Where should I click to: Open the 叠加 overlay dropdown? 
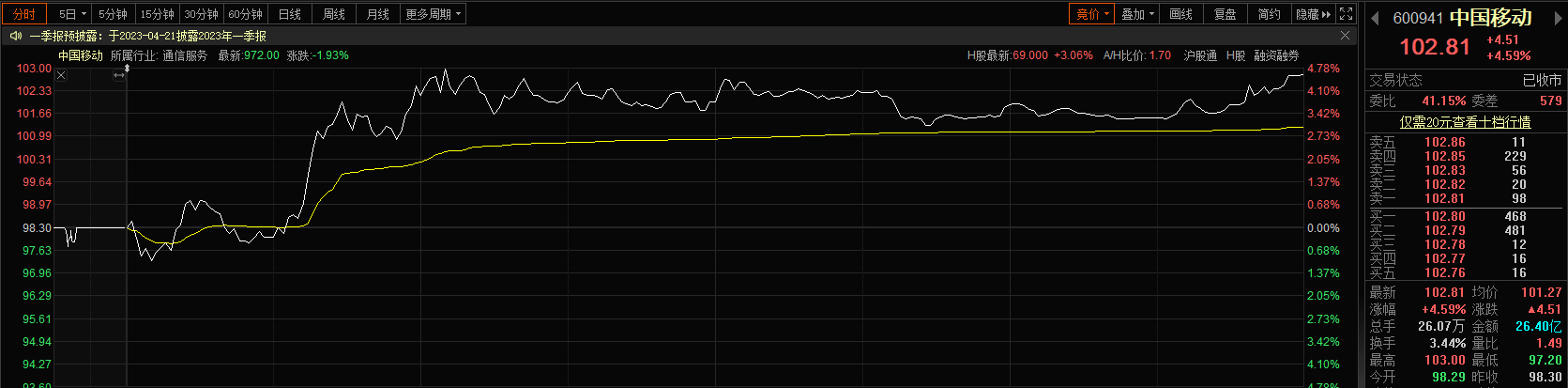(1138, 14)
